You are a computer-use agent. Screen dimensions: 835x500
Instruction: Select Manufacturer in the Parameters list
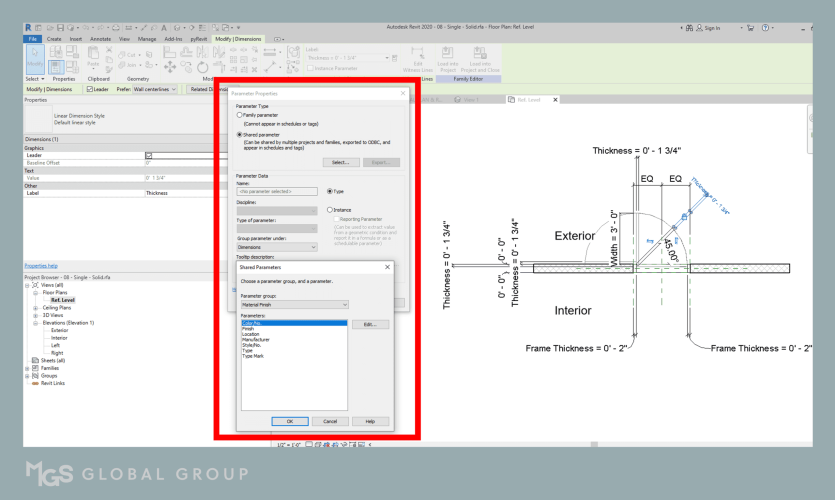pyautogui.click(x=255, y=339)
